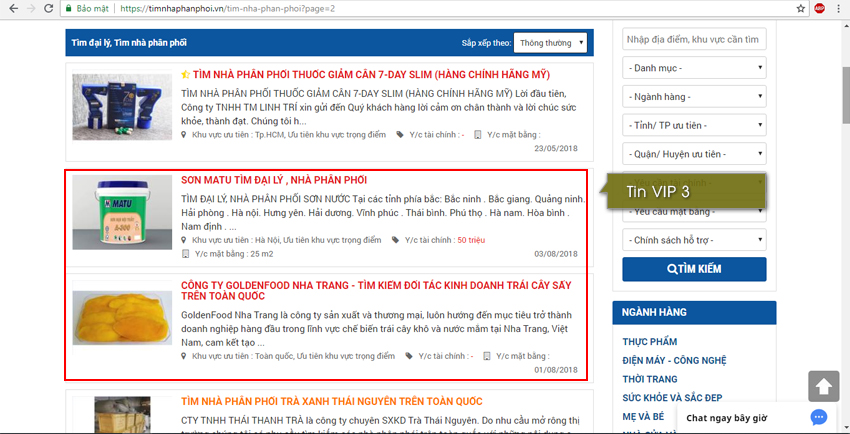850x434 pixels.
Task: Click Tìm đại lý, Tìm nhà phân phối heading
Action: [129, 43]
